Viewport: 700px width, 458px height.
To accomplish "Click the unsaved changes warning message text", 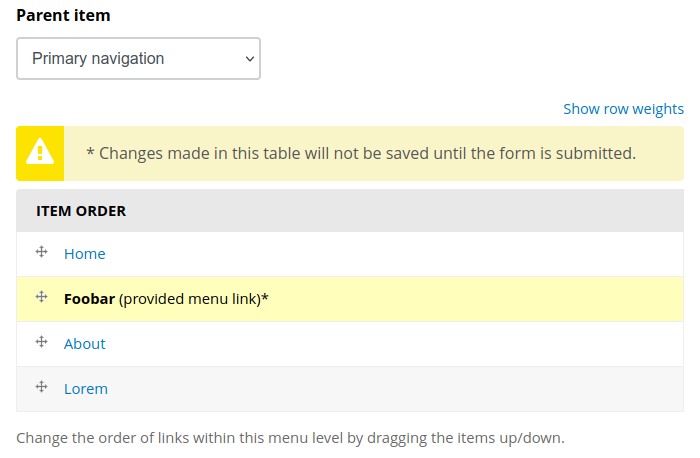I will tap(361, 154).
